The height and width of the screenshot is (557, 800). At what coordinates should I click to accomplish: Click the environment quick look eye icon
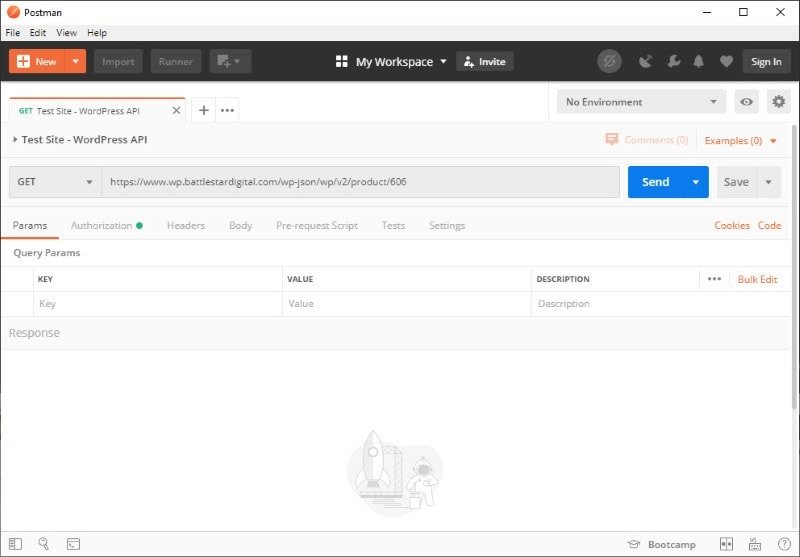pyautogui.click(x=746, y=102)
